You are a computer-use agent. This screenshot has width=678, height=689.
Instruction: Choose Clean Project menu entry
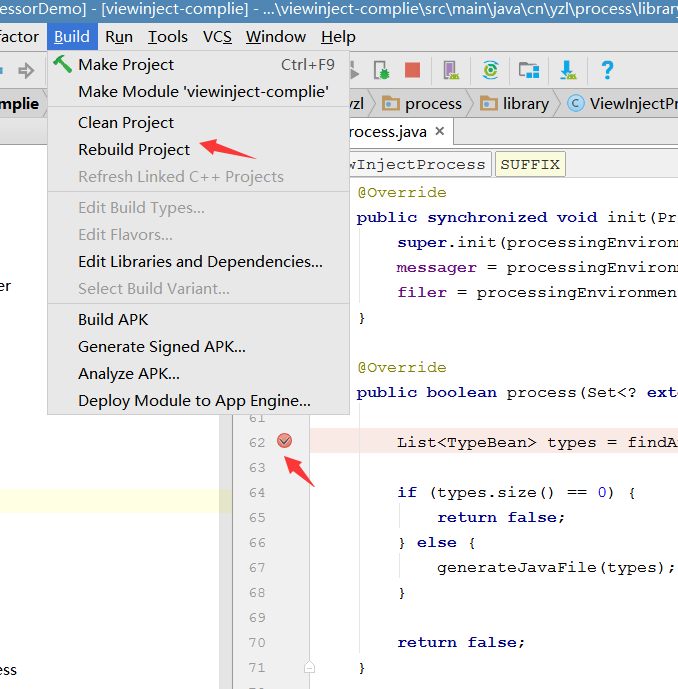pyautogui.click(x=198, y=123)
